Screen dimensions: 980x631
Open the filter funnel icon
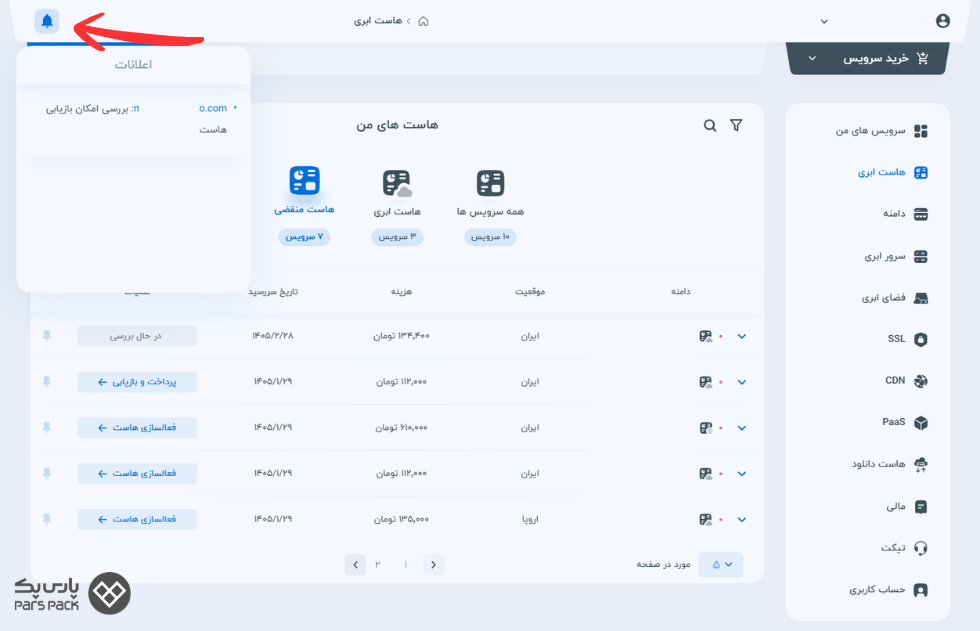click(736, 126)
